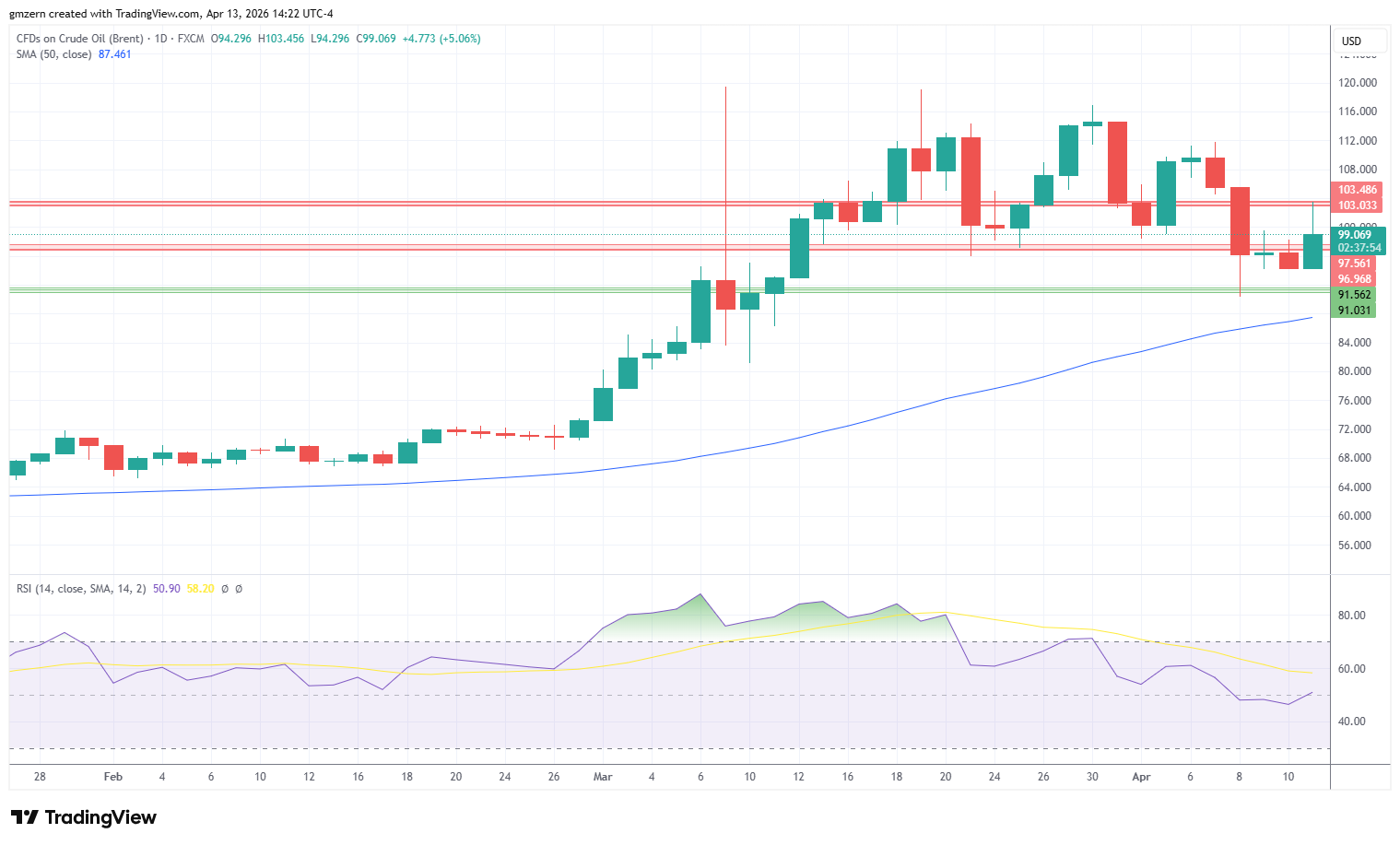Click the open value O94.296 in the legend

point(231,39)
